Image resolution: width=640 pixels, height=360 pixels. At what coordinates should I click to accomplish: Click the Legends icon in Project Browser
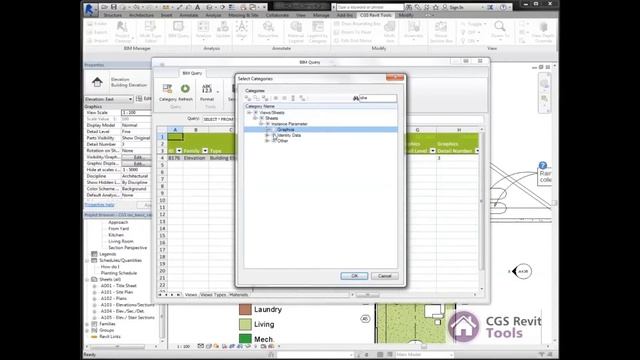point(94,254)
